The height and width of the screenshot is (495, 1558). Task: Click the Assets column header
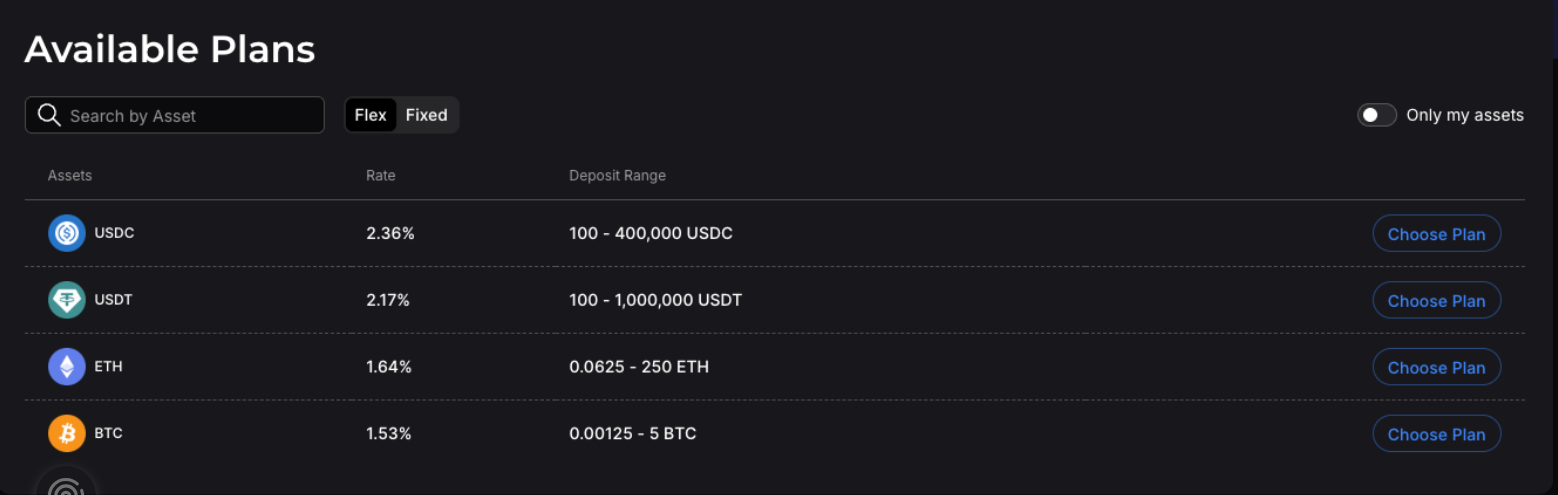(70, 175)
